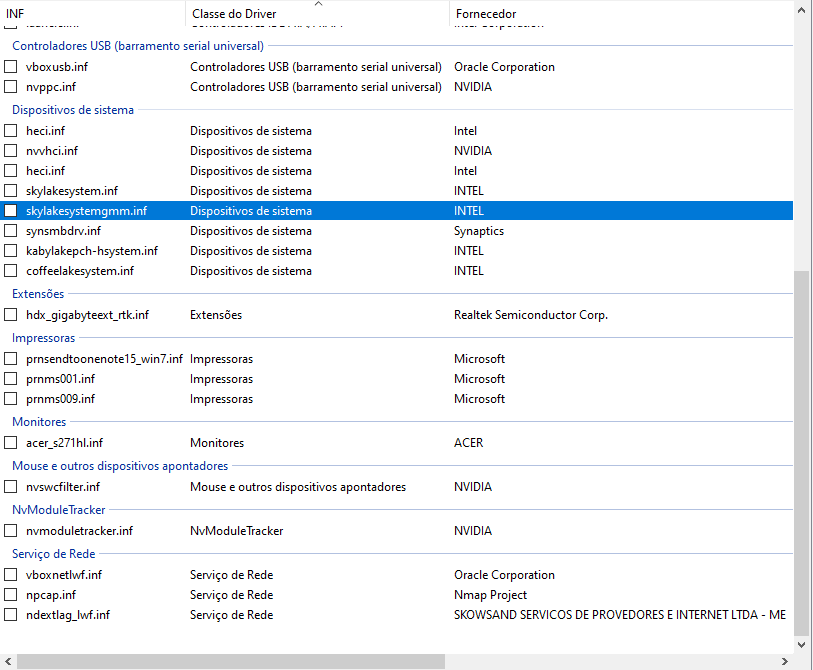Check the prnms001.inf checkbox
813x670 pixels.
pyautogui.click(x=10, y=379)
